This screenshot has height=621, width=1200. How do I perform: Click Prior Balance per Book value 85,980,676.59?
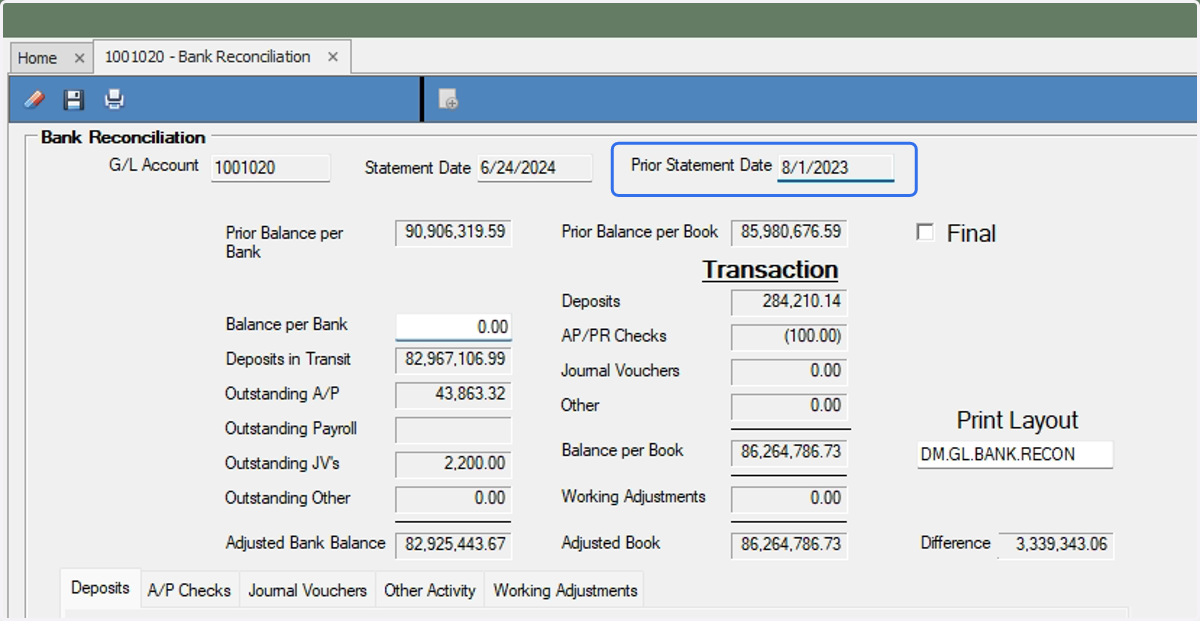[x=789, y=233]
